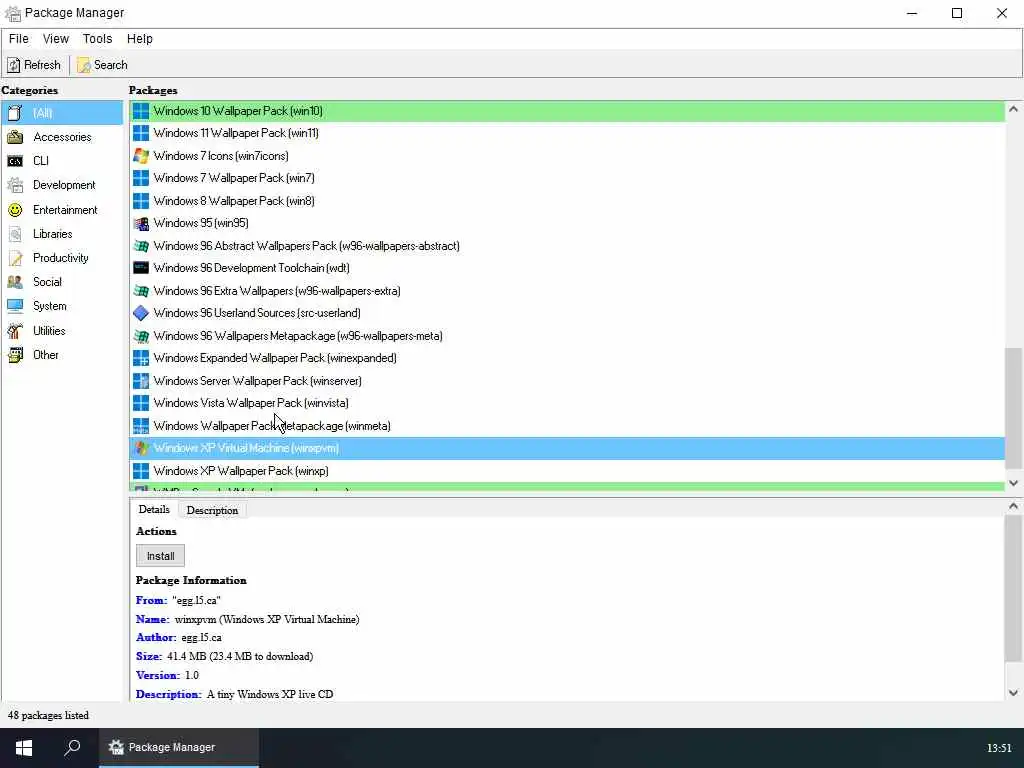
Task: Select Windows XP Wallpaper Pack (winxp)
Action: pos(567,471)
